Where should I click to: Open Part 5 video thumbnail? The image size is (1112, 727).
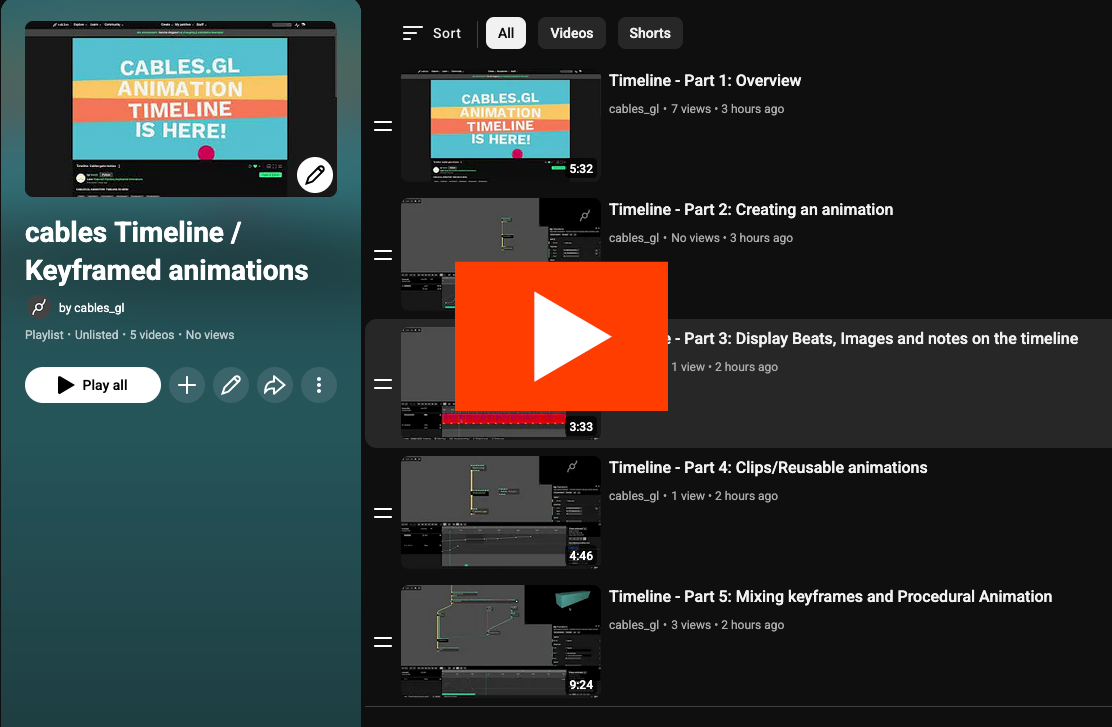point(500,641)
